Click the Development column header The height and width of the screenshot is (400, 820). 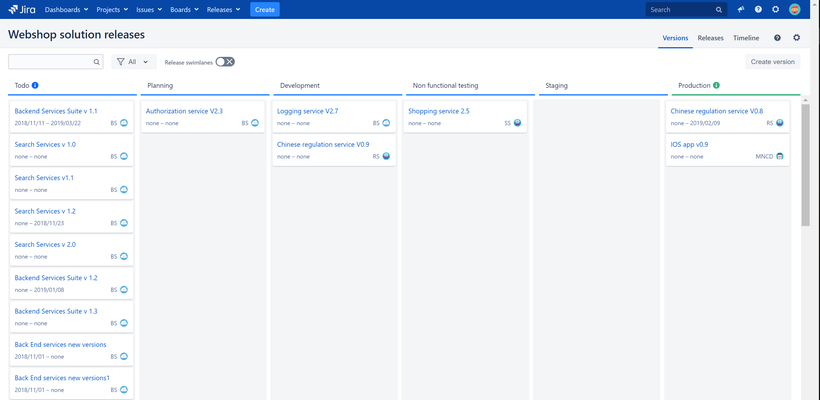point(300,85)
